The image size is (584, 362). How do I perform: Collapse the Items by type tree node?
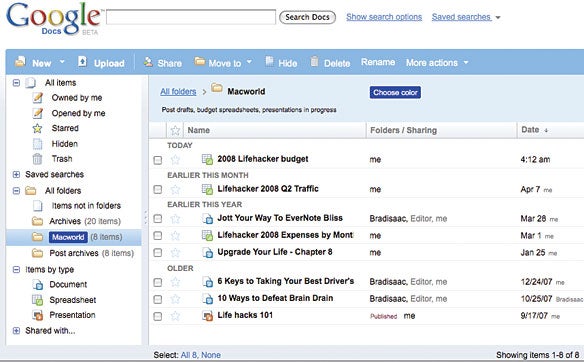tap(16, 269)
